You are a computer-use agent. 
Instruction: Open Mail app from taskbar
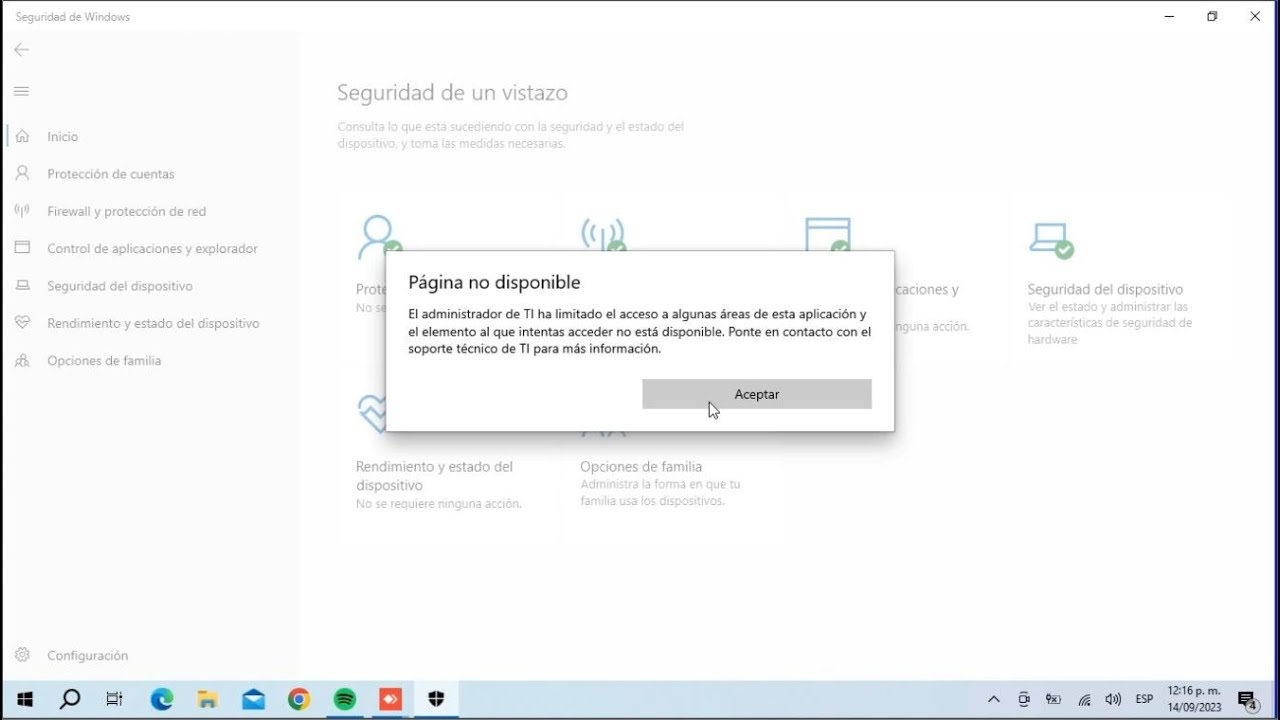253,699
